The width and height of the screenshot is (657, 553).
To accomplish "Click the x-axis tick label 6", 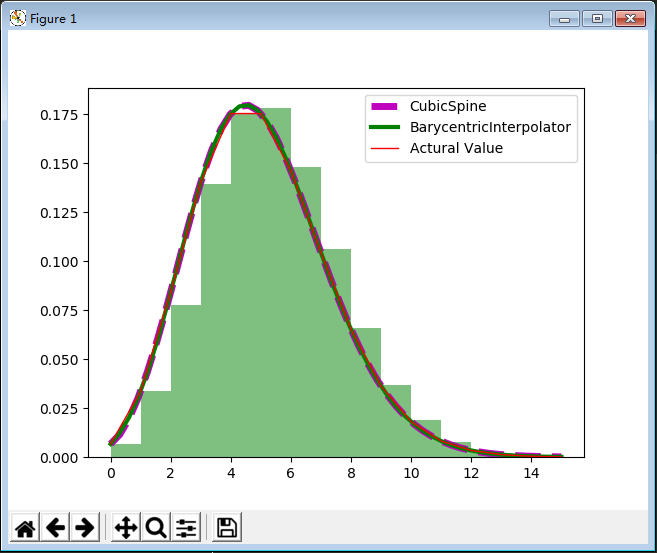I will 290,473.
